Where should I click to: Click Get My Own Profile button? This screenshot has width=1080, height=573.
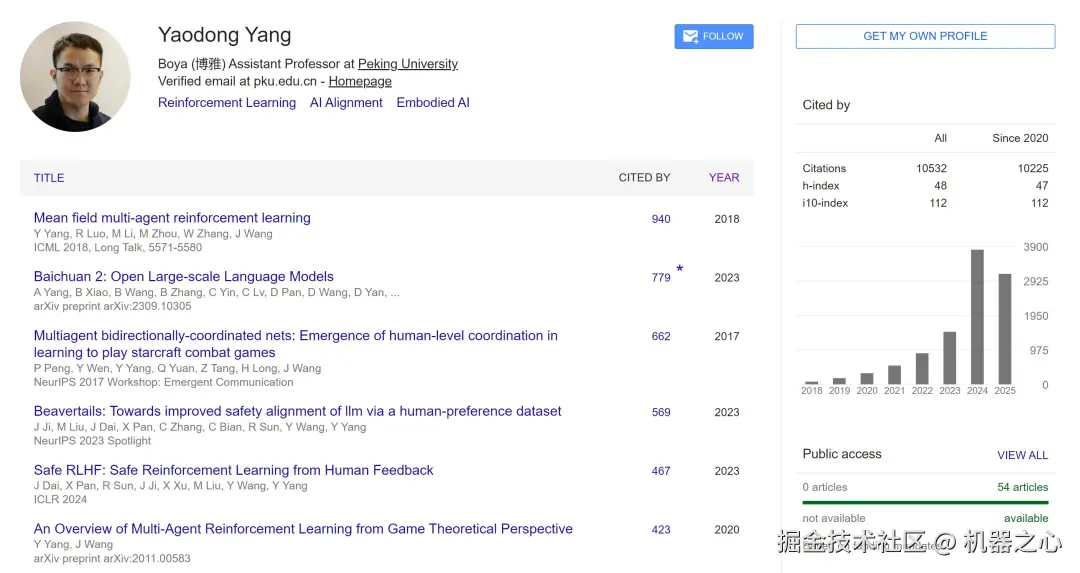point(925,36)
